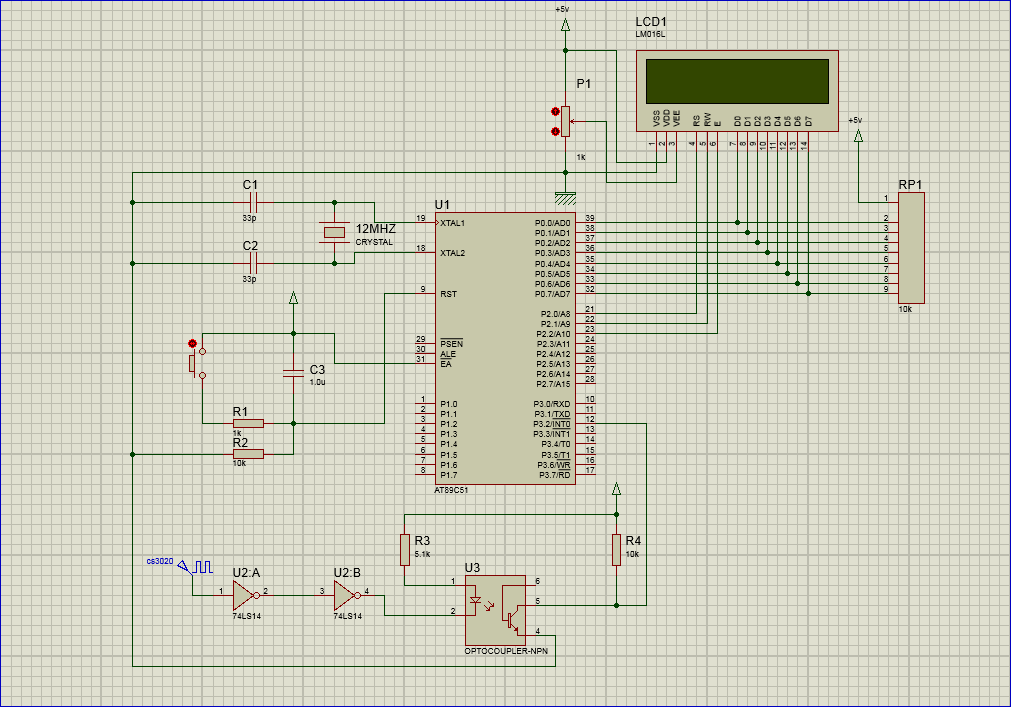
Task: Click the 33p value under C1
Action: tap(250, 218)
